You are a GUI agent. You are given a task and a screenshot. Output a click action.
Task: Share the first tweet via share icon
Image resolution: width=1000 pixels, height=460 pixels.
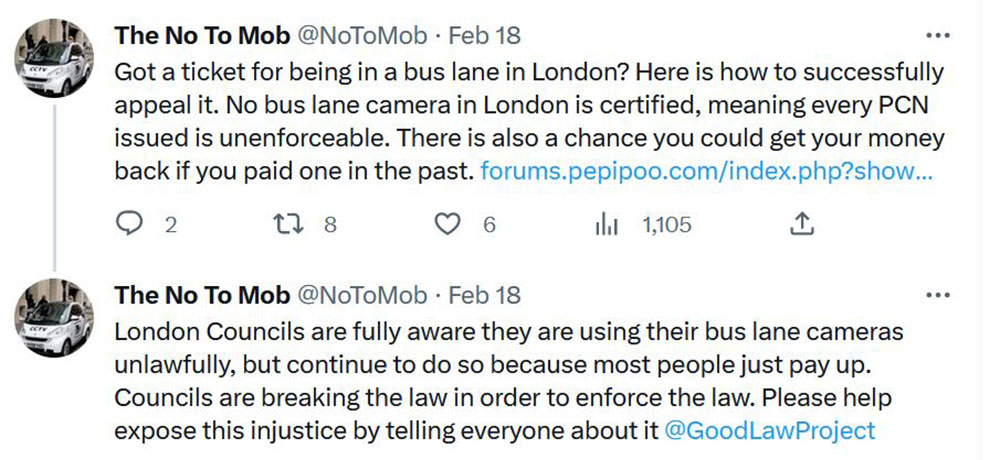[800, 226]
